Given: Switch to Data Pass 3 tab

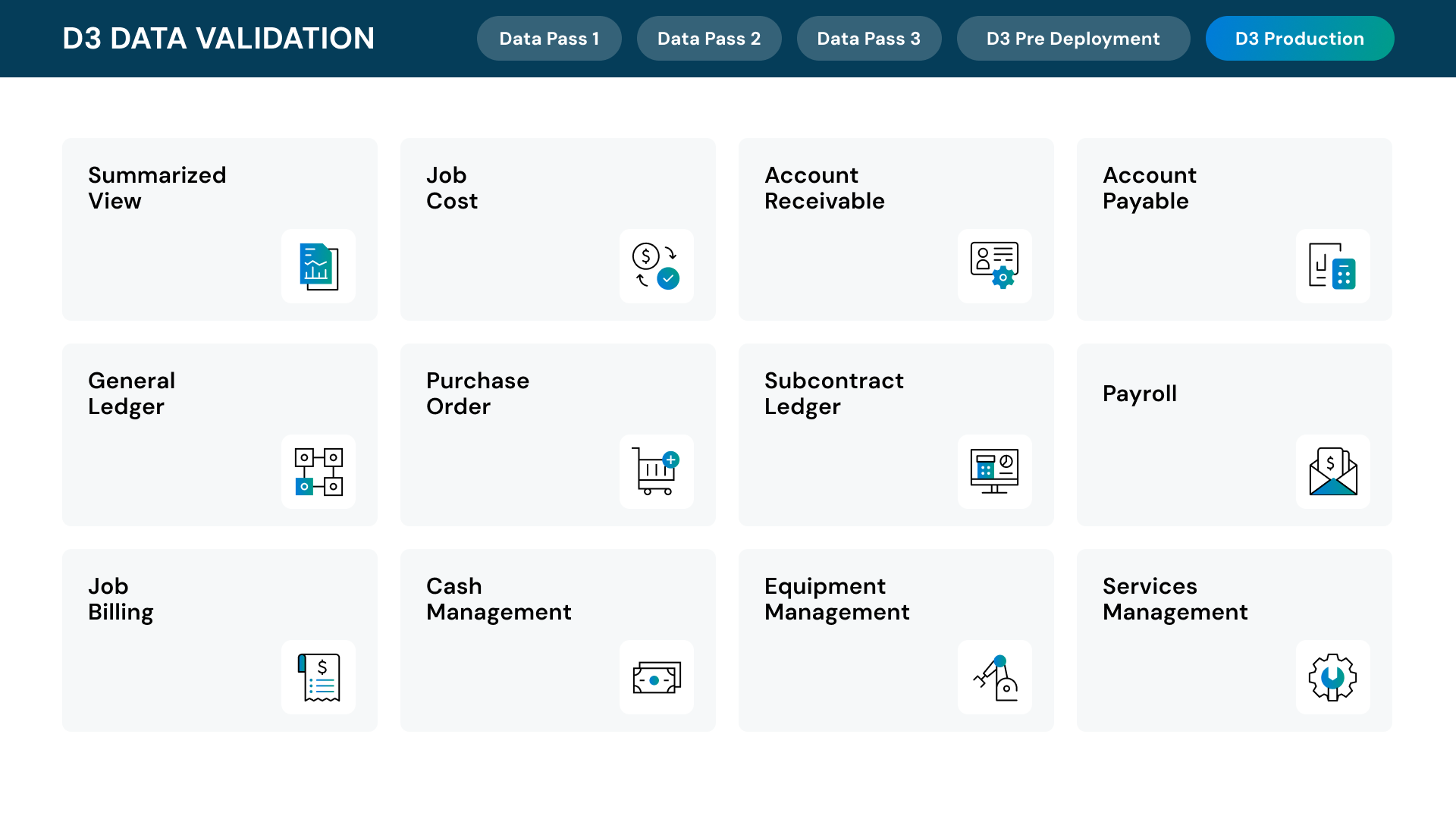Looking at the screenshot, I should [x=869, y=39].
